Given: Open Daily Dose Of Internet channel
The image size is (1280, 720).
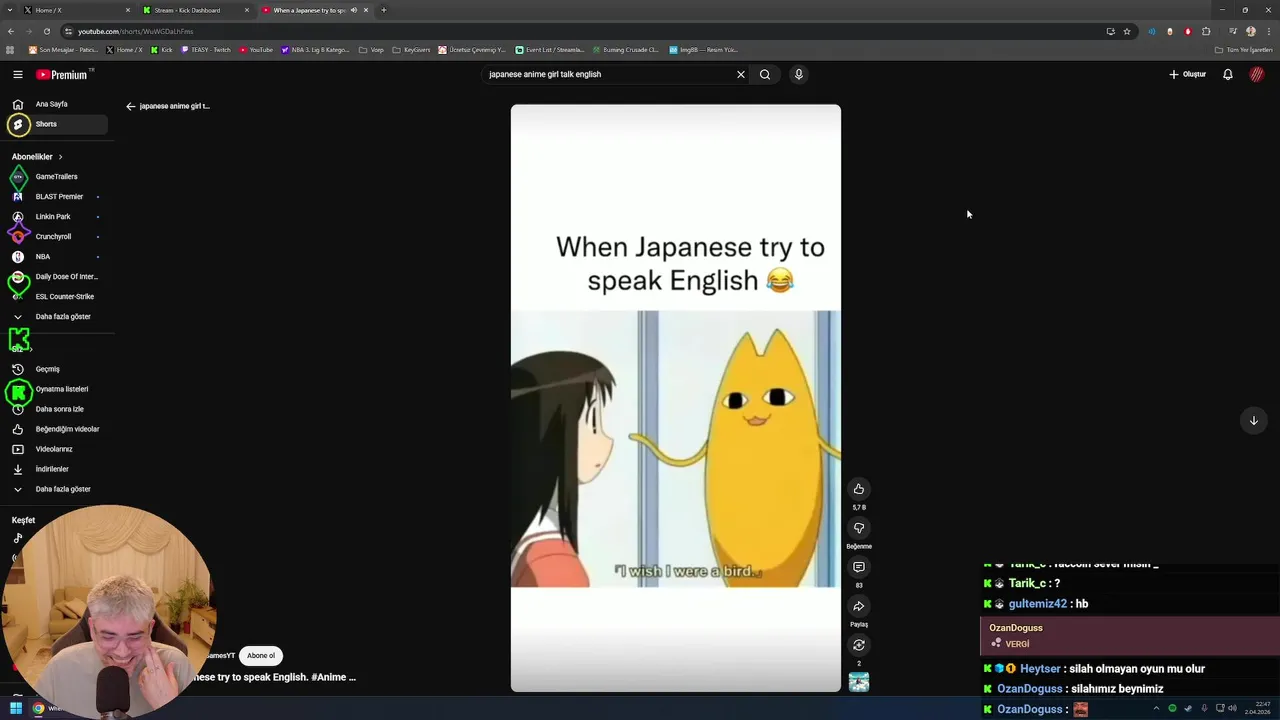Looking at the screenshot, I should [56, 277].
